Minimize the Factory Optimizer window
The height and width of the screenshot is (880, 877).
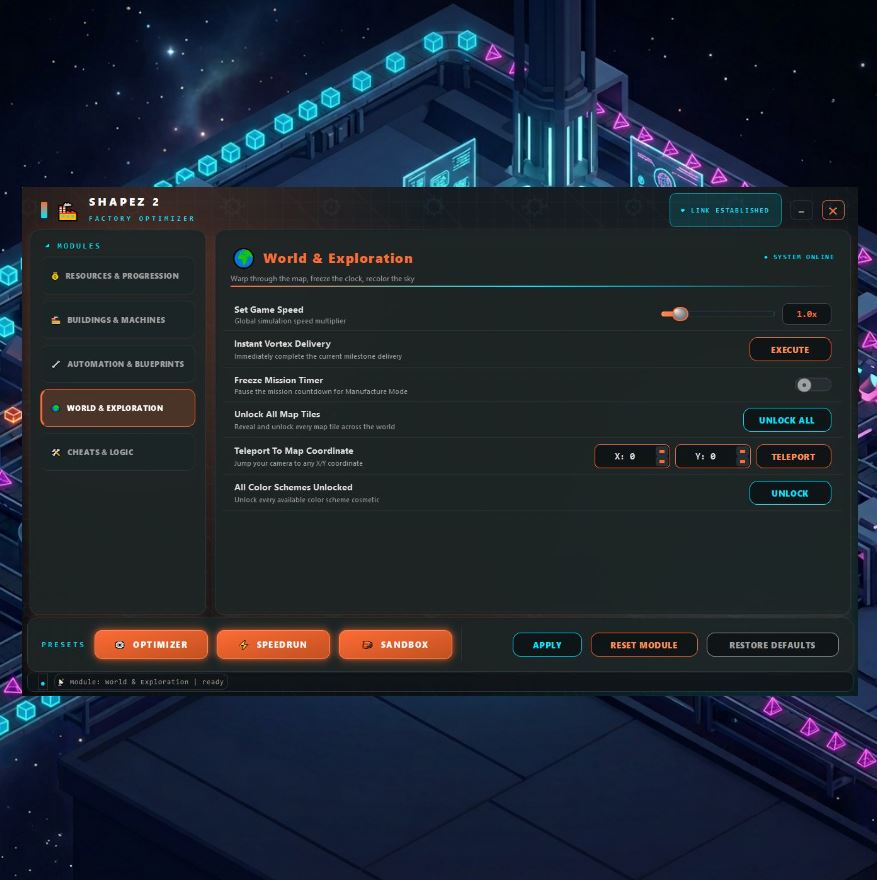(801, 211)
